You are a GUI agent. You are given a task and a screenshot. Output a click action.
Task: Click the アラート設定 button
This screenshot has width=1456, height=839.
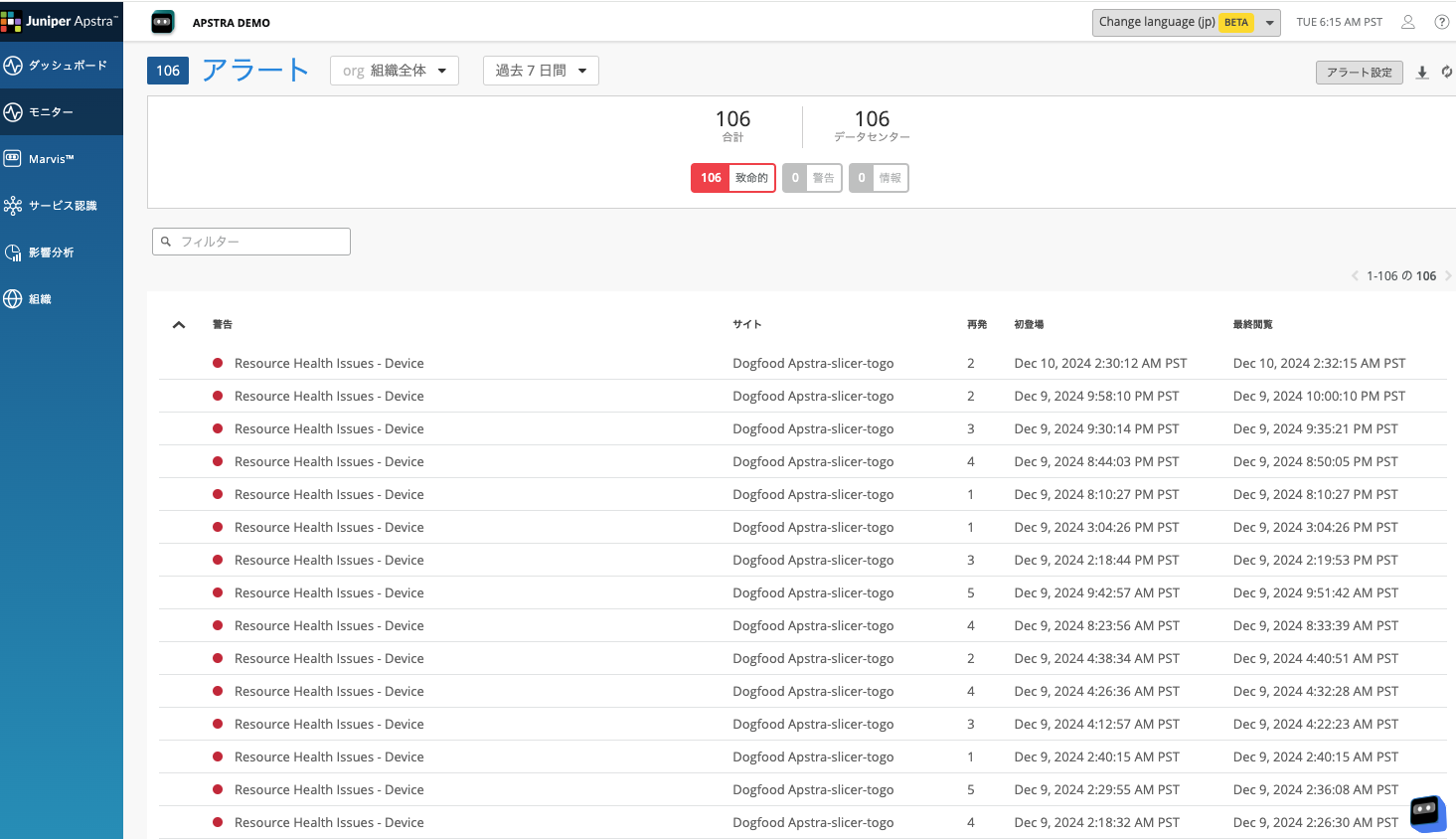tap(1359, 73)
